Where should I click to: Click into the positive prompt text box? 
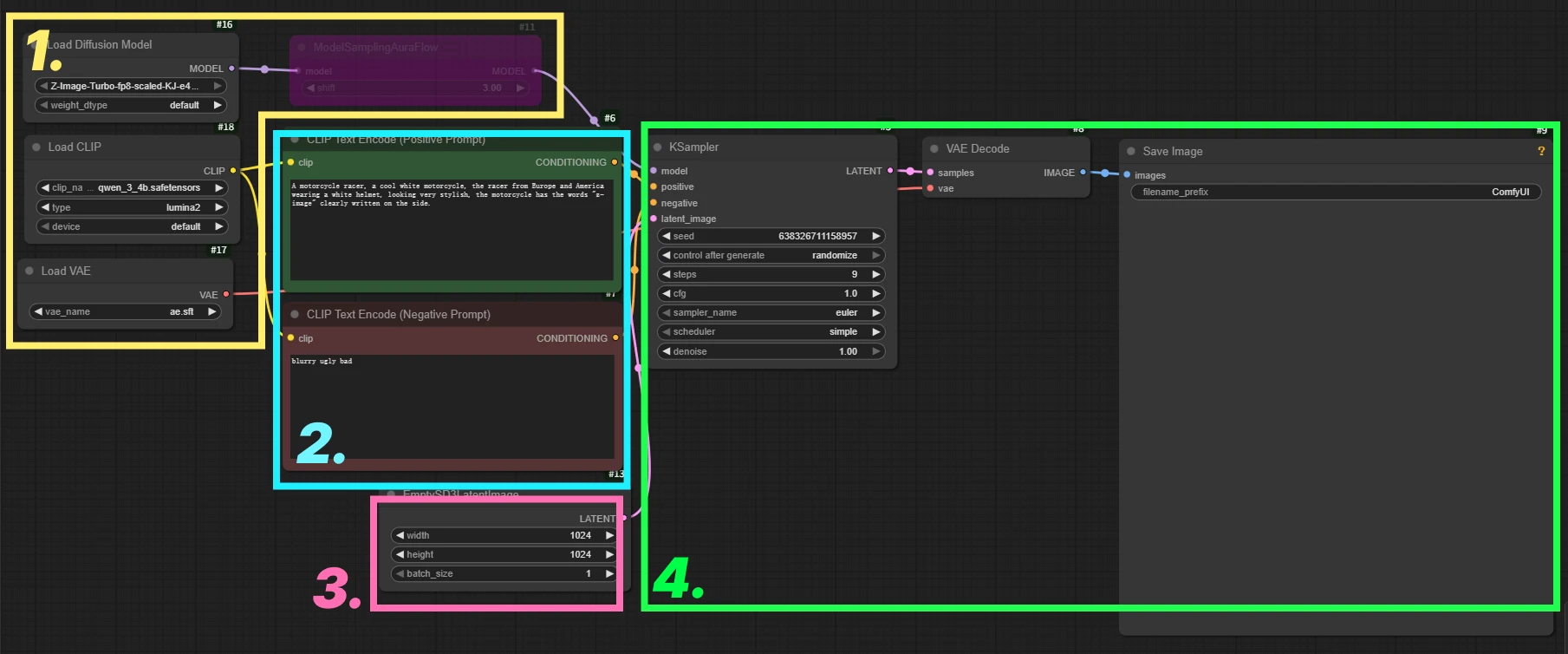452,234
